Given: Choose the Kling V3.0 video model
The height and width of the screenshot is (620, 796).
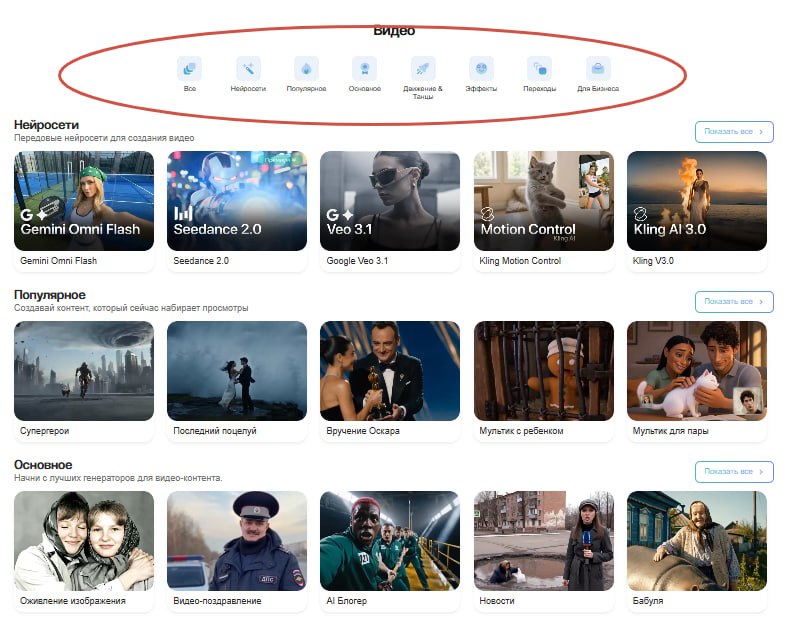Looking at the screenshot, I should [697, 211].
